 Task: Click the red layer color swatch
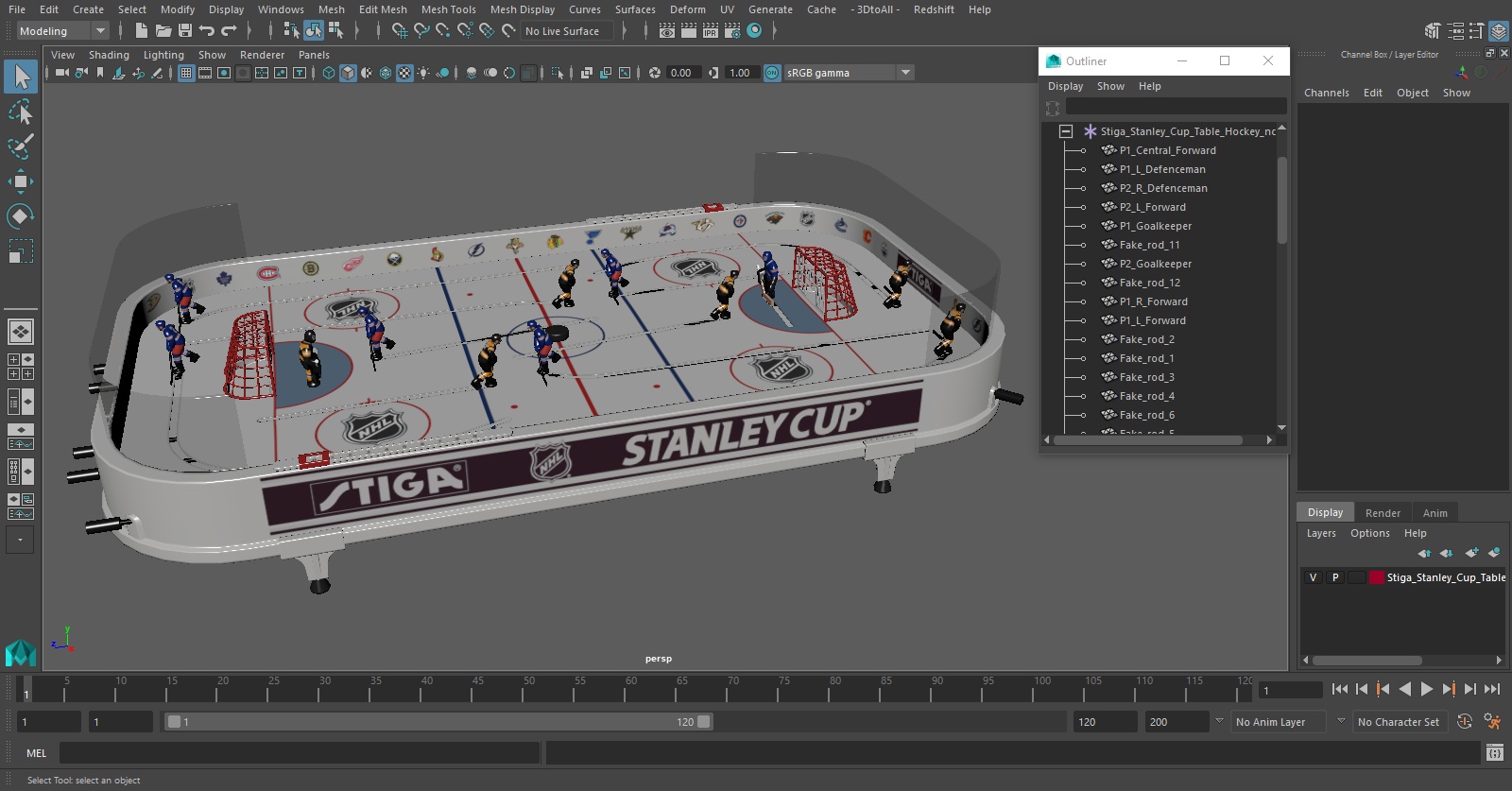(x=1377, y=577)
